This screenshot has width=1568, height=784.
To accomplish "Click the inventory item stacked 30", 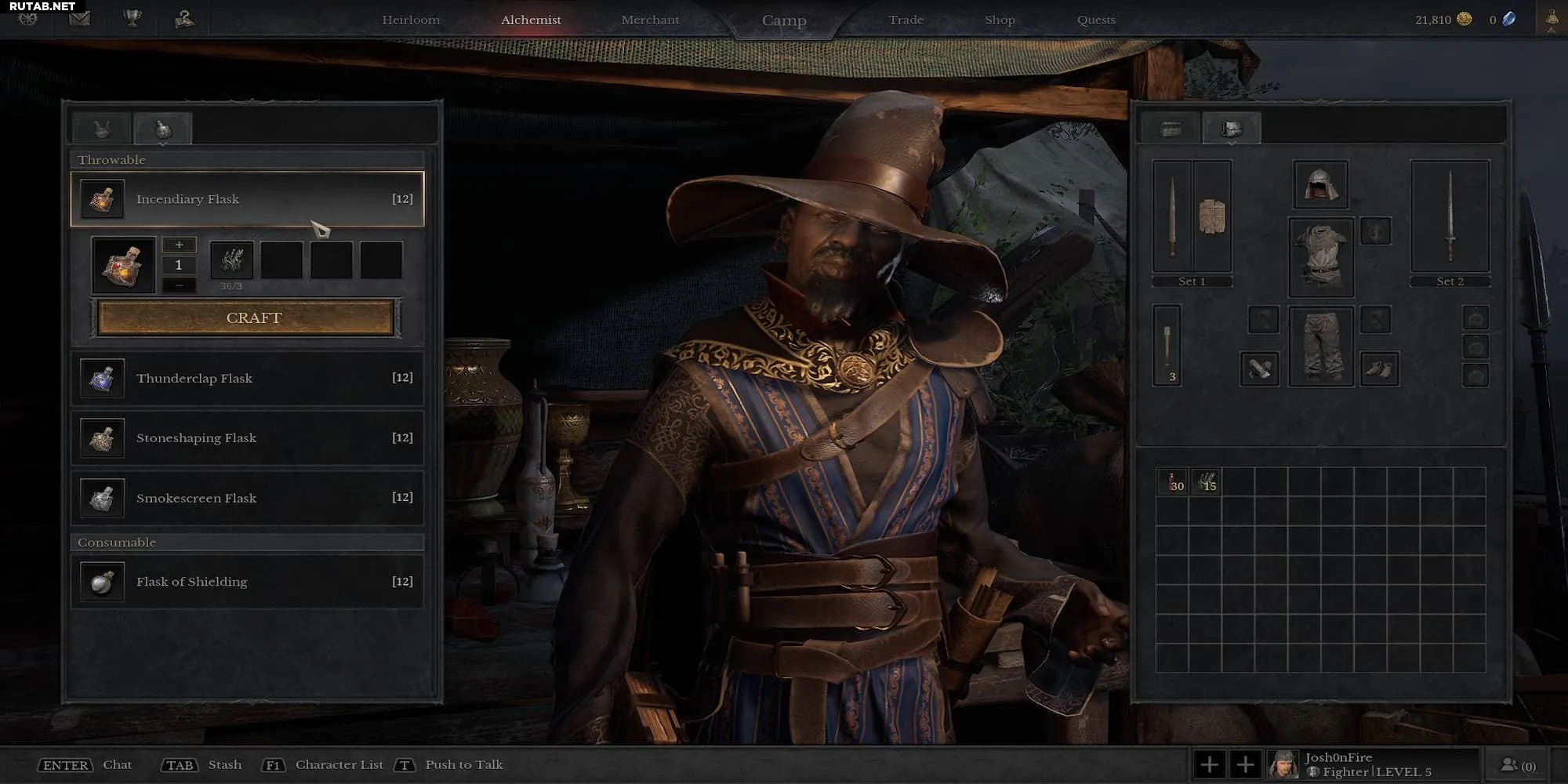I will [1172, 481].
